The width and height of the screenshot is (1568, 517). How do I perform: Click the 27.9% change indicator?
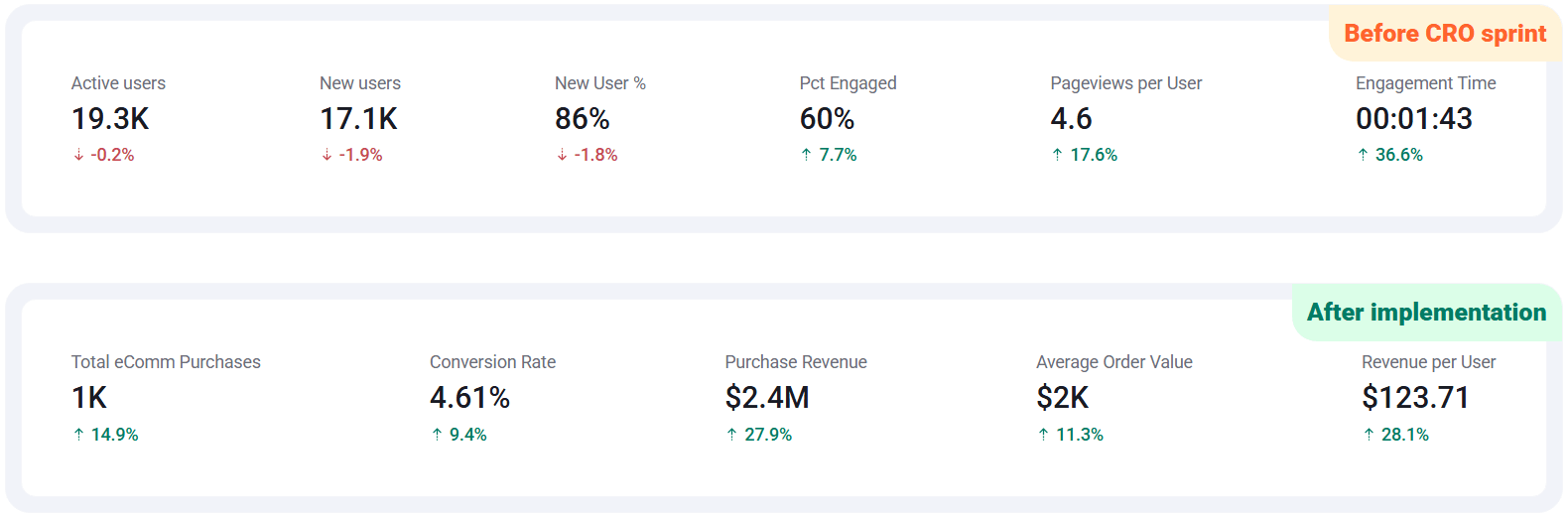tap(768, 435)
